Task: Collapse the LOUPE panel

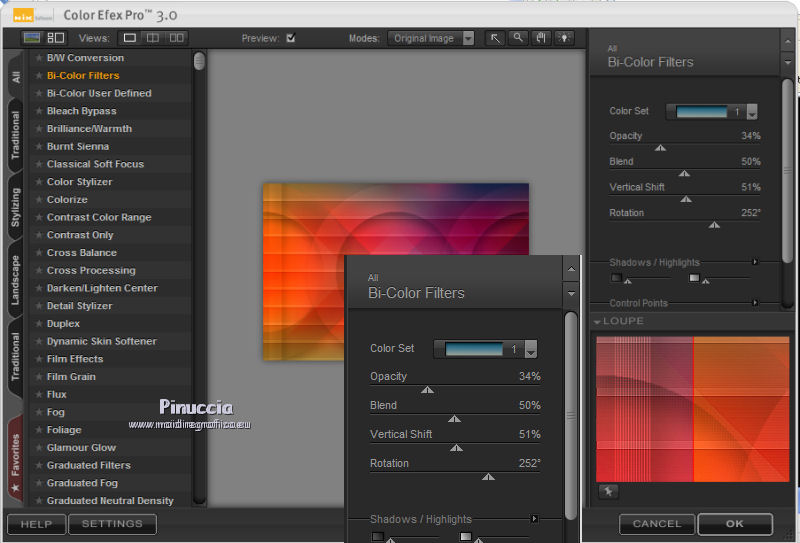Action: 597,322
